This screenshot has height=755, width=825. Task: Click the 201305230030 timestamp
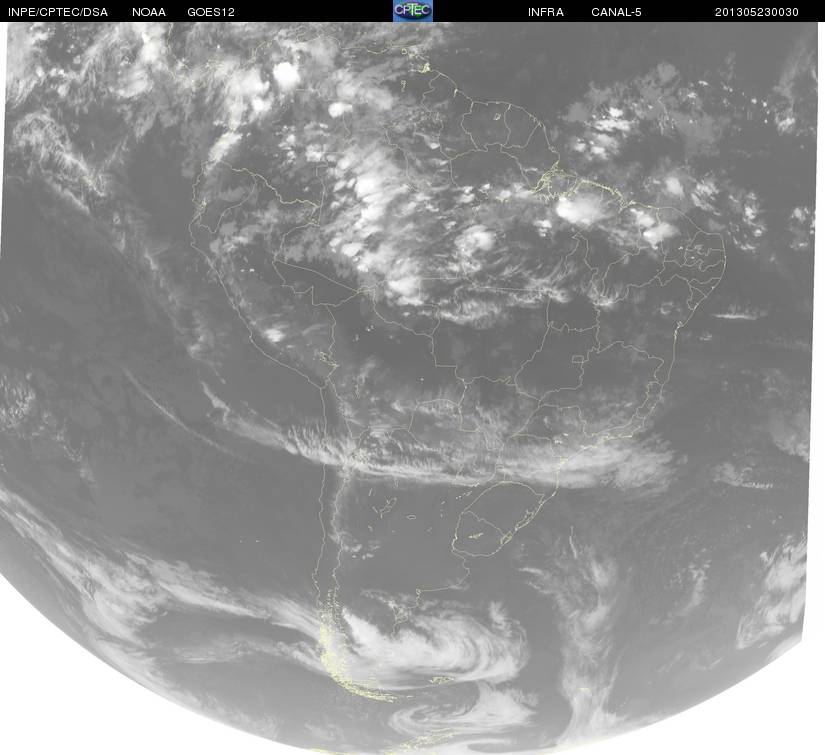(757, 12)
